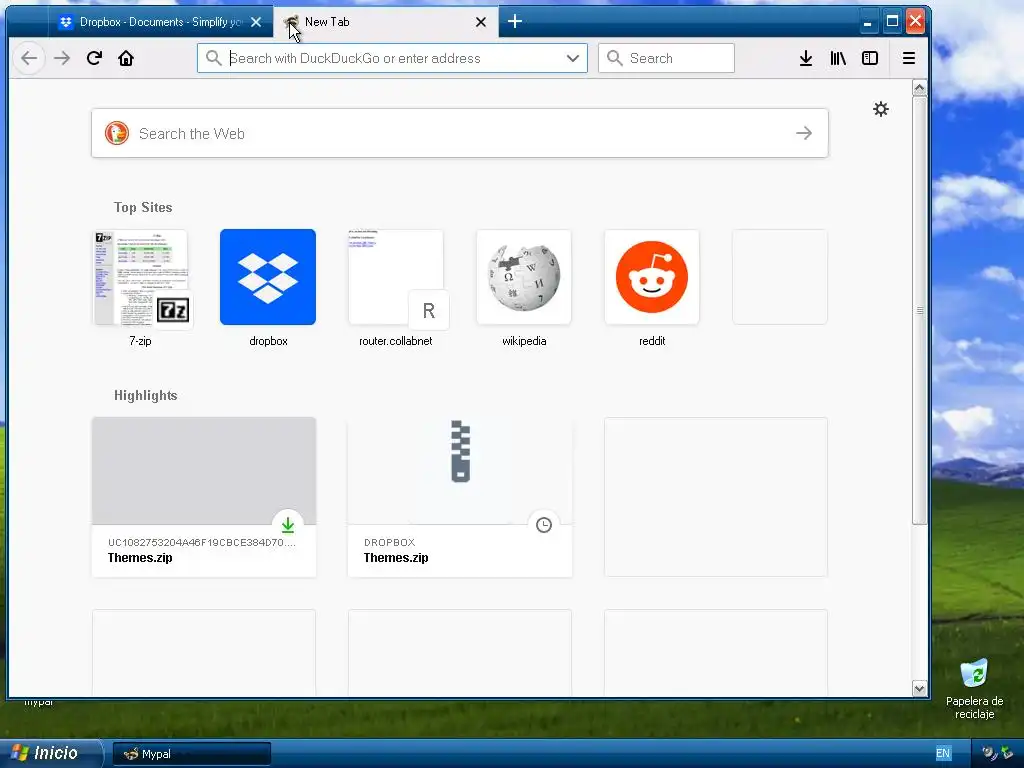Open a new tab with plus button

pyautogui.click(x=515, y=22)
